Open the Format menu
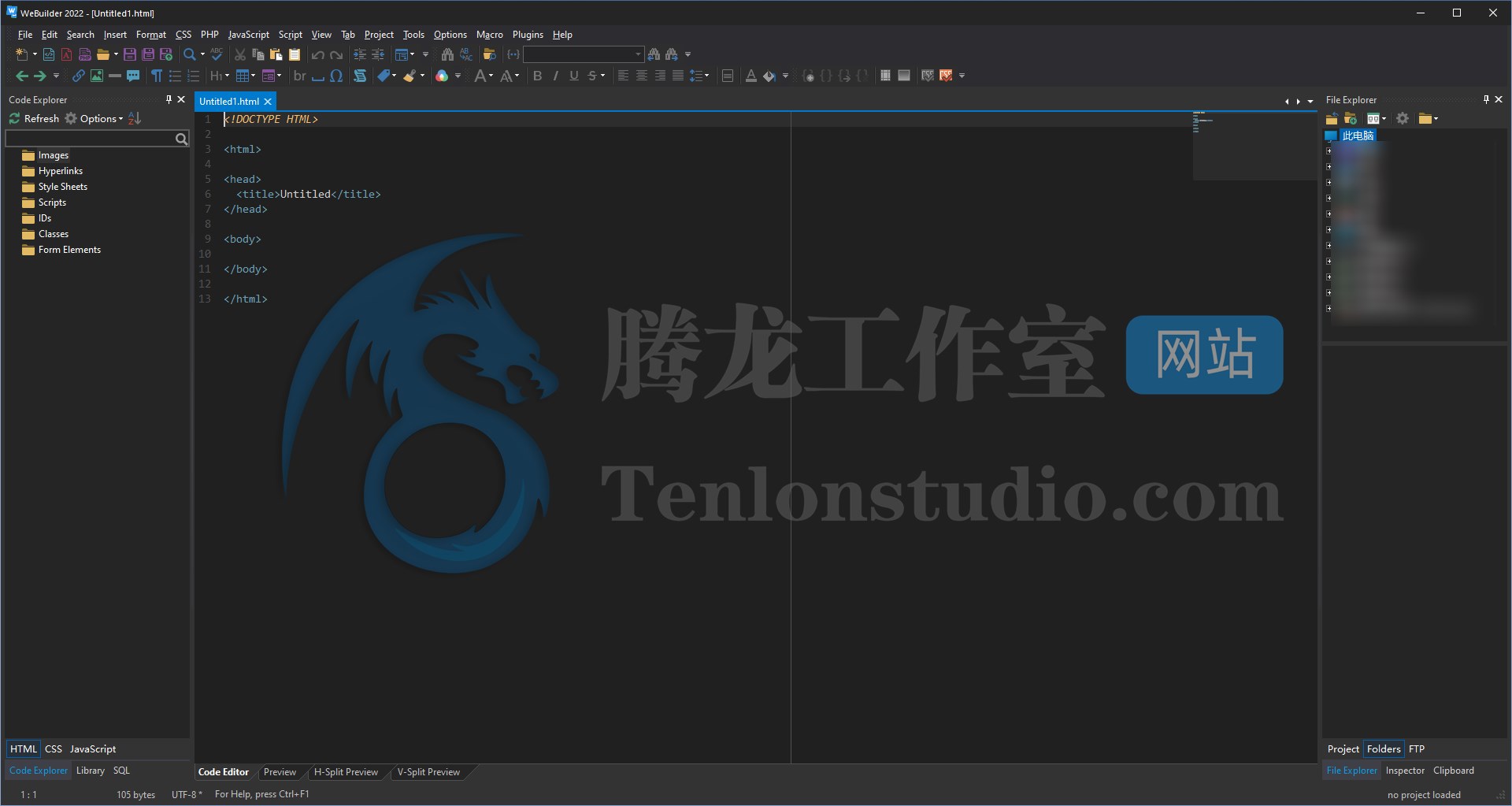This screenshot has width=1512, height=806. tap(150, 35)
